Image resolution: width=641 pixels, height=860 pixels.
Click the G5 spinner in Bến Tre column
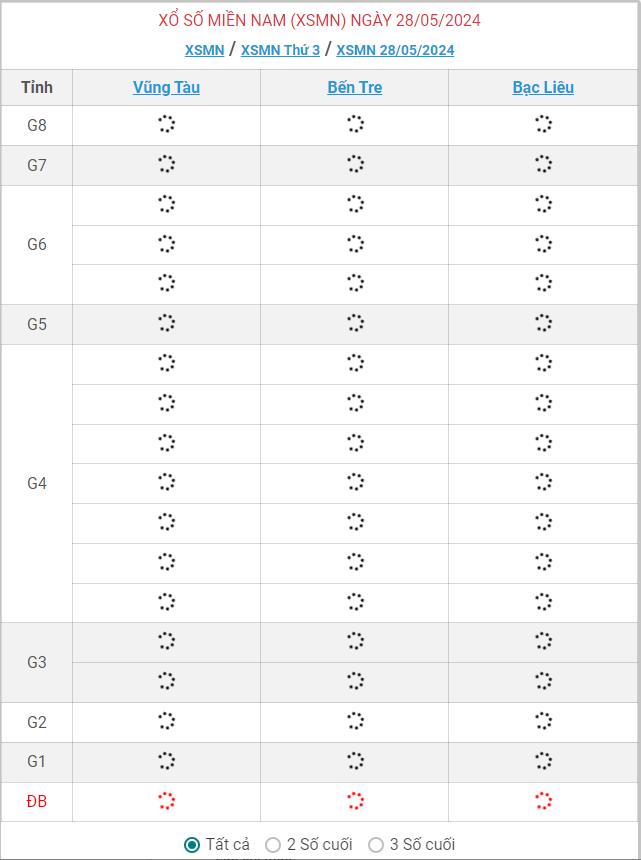point(355,322)
